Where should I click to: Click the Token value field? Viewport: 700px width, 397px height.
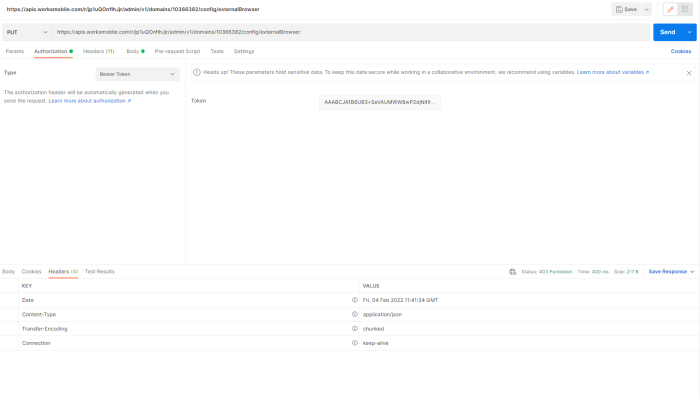379,102
